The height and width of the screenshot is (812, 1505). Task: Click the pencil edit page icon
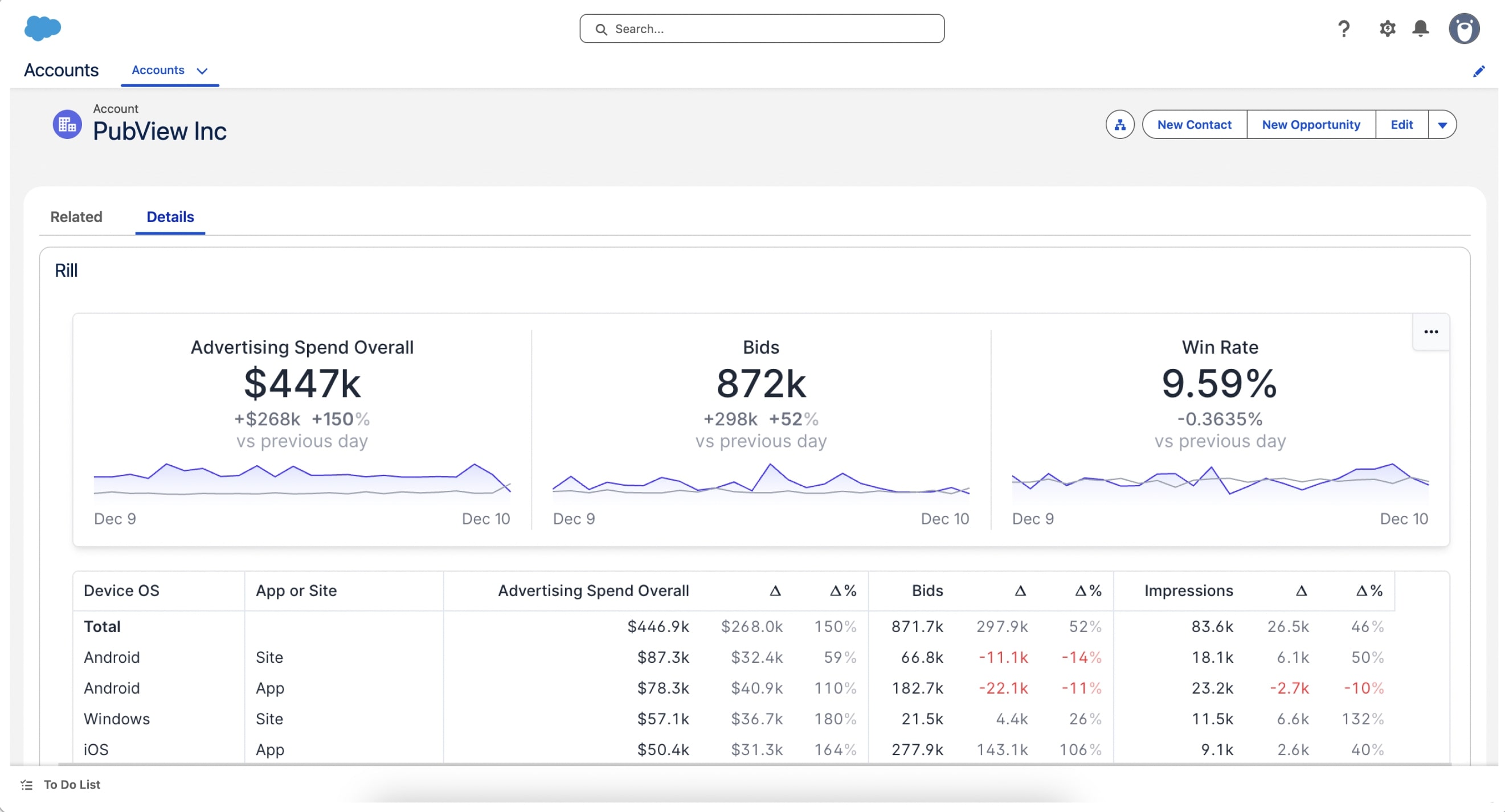coord(1479,71)
